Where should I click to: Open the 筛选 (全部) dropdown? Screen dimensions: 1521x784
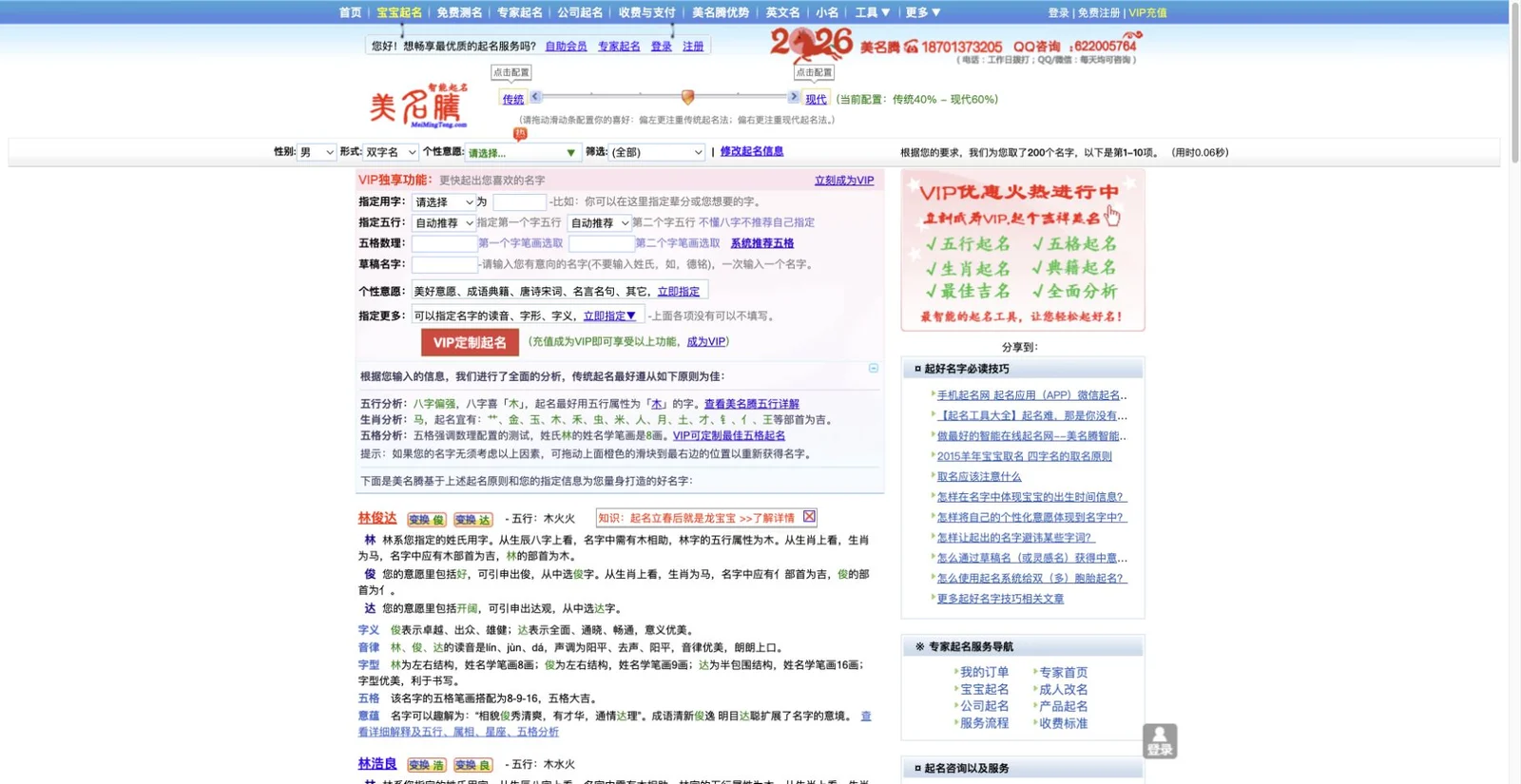(657, 152)
